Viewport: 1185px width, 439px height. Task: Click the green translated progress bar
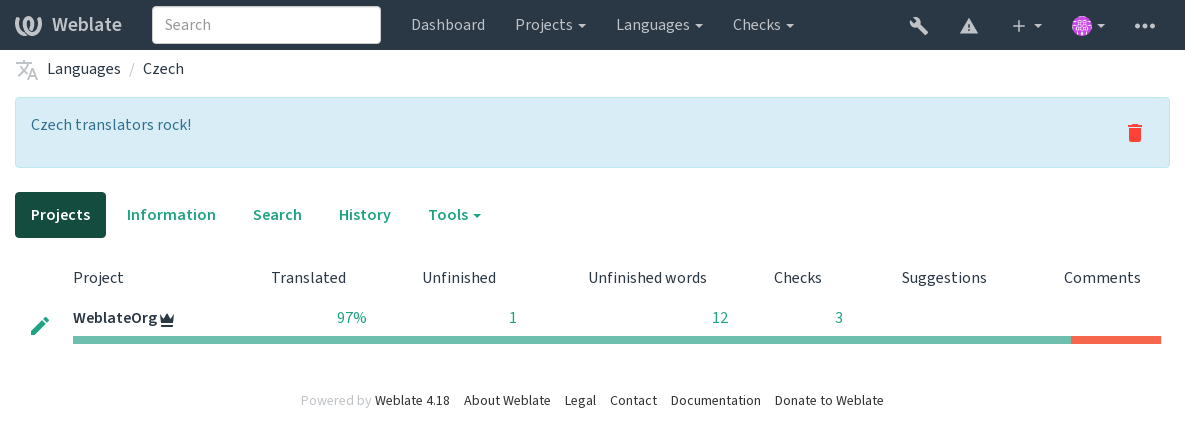[572, 340]
